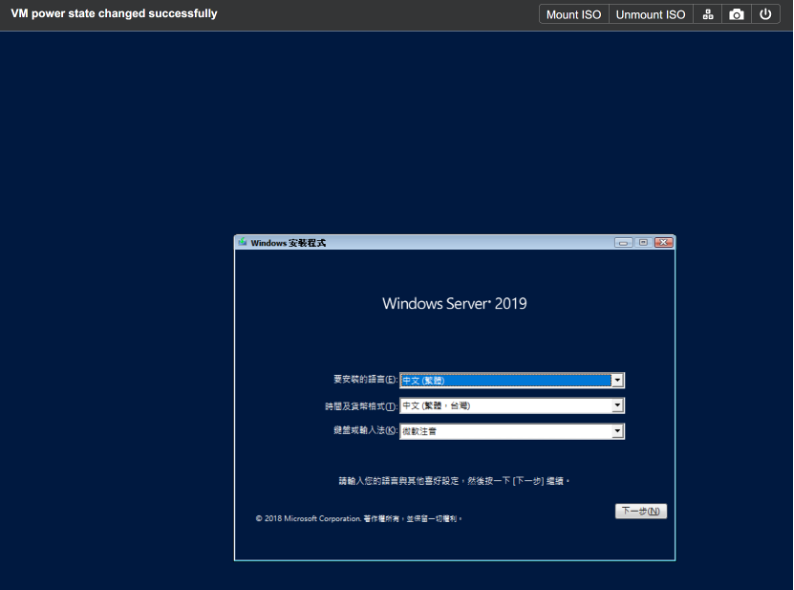Click the 要安裝的語言(E) label

[365, 379]
